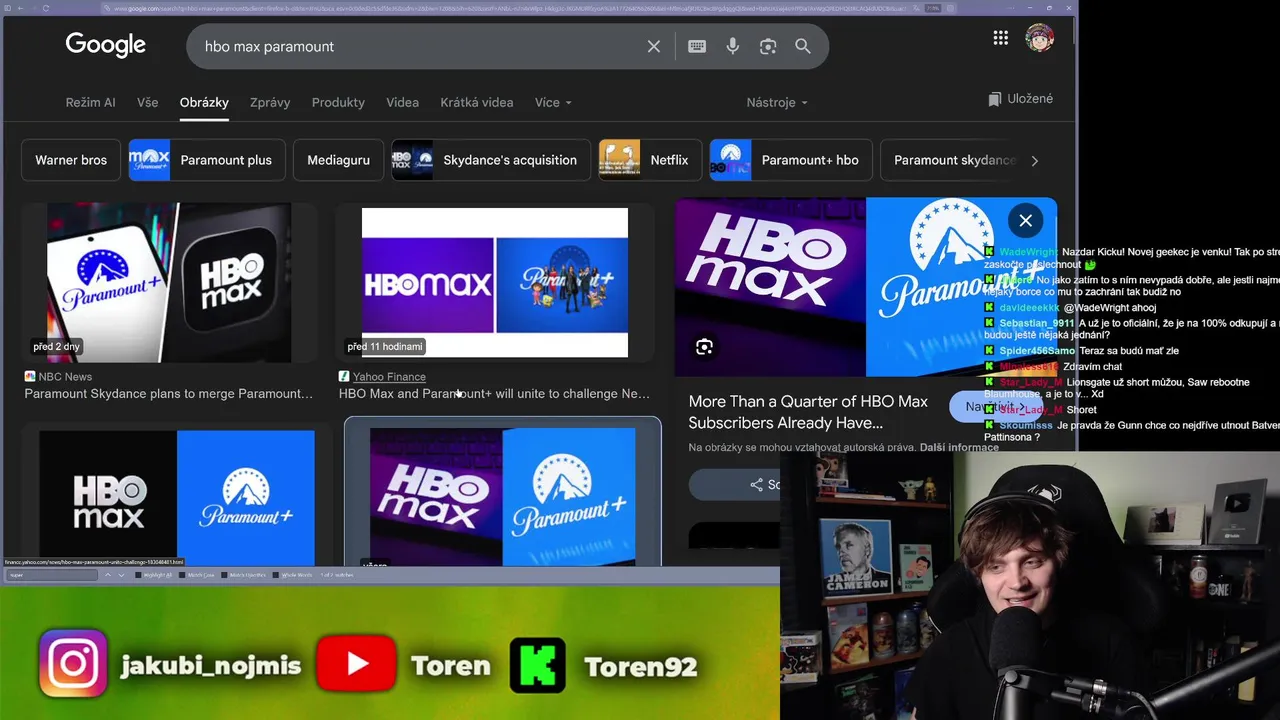
Task: Open highlighted purple HBO Max Paramount+ thumbnail
Action: 503,497
